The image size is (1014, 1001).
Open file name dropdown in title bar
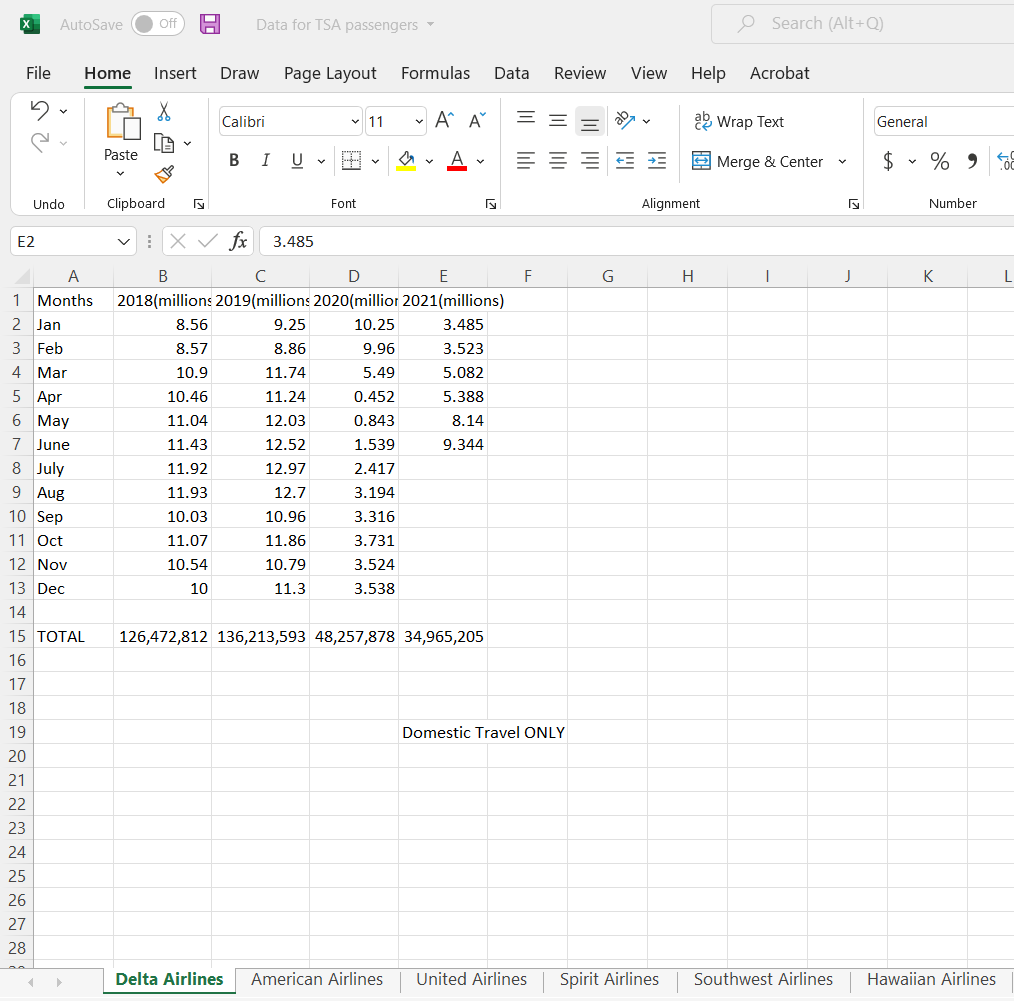pos(431,25)
